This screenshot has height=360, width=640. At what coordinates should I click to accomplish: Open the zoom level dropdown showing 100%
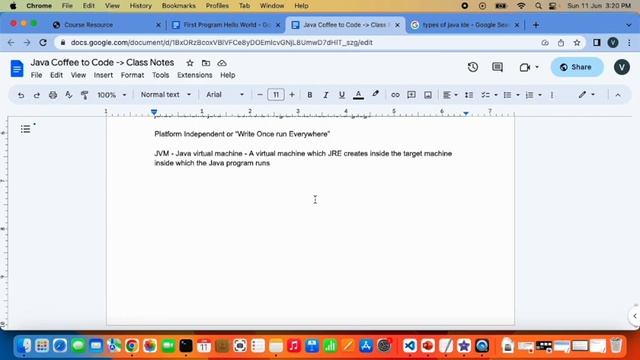point(111,95)
